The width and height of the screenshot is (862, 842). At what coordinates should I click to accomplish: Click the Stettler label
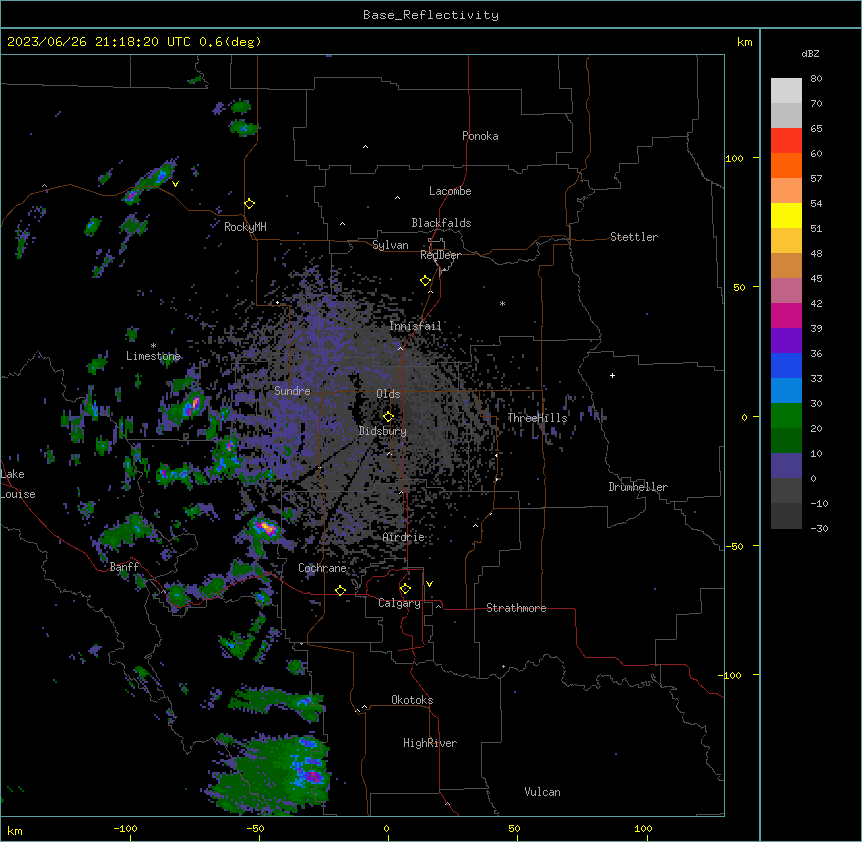634,237
